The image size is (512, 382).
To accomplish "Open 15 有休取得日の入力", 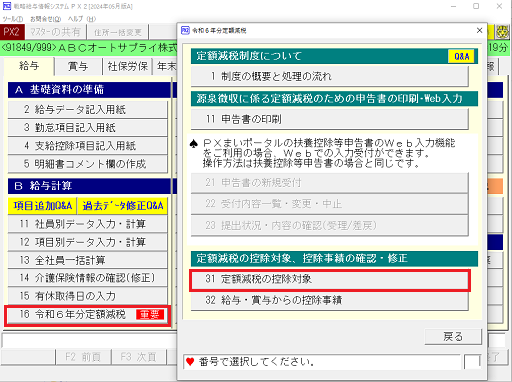I will pyautogui.click(x=87, y=296).
